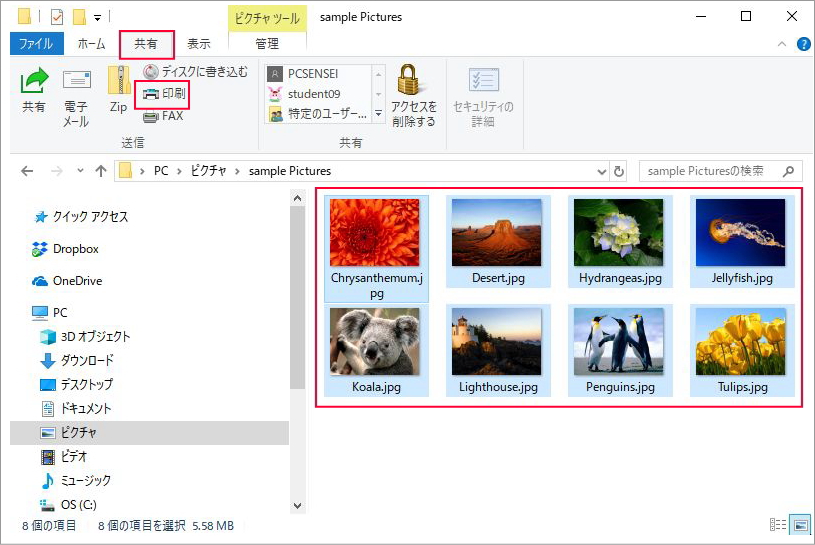815x545 pixels.
Task: Switch to large icons view in status bar
Action: pyautogui.click(x=800, y=525)
